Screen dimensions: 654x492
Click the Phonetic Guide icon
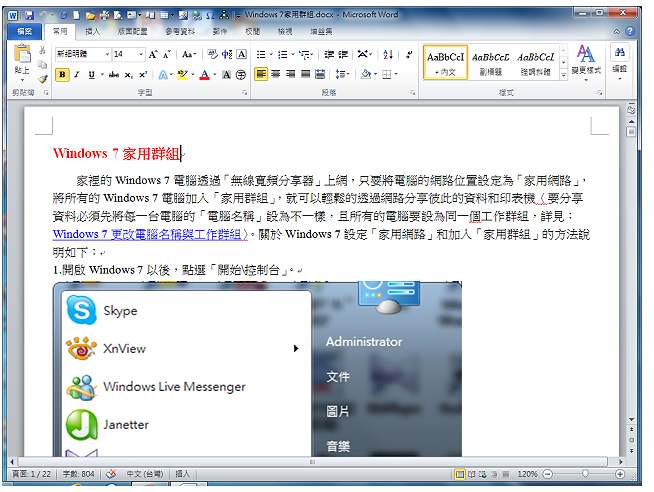click(x=212, y=54)
